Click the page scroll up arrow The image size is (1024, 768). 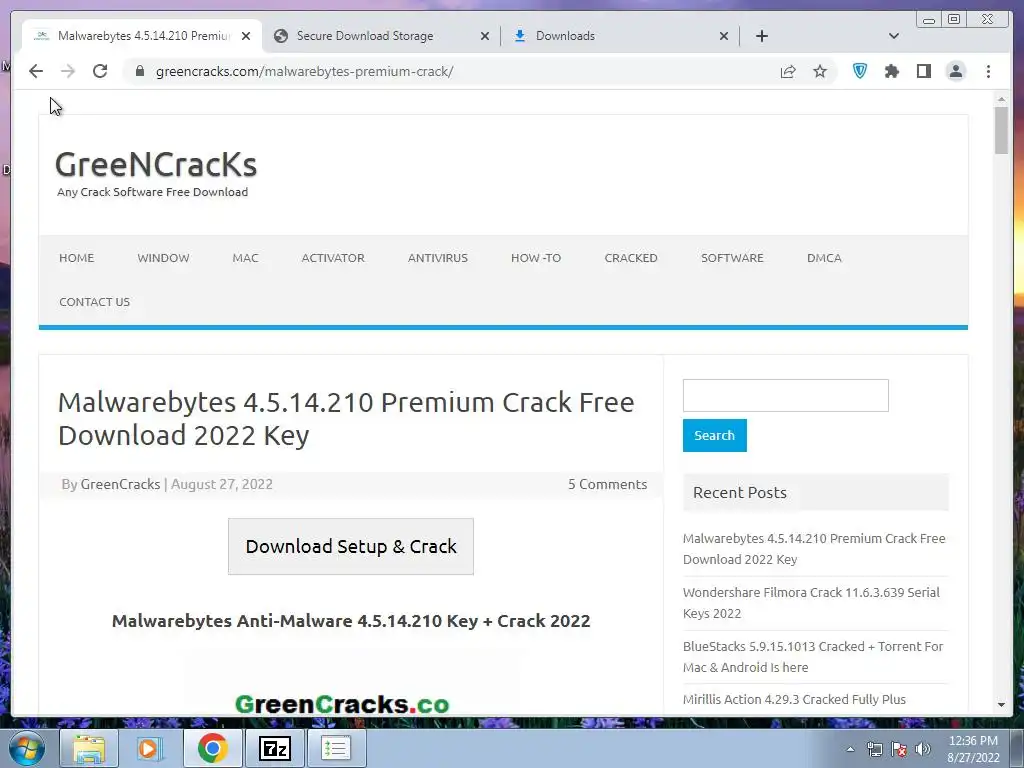pos(1001,99)
